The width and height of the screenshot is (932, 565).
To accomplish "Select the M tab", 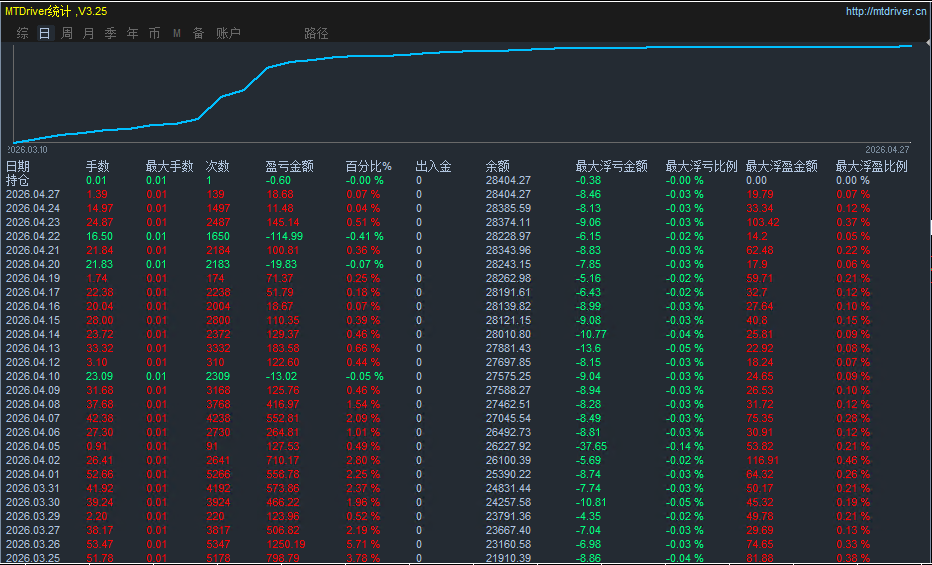I will tap(177, 33).
